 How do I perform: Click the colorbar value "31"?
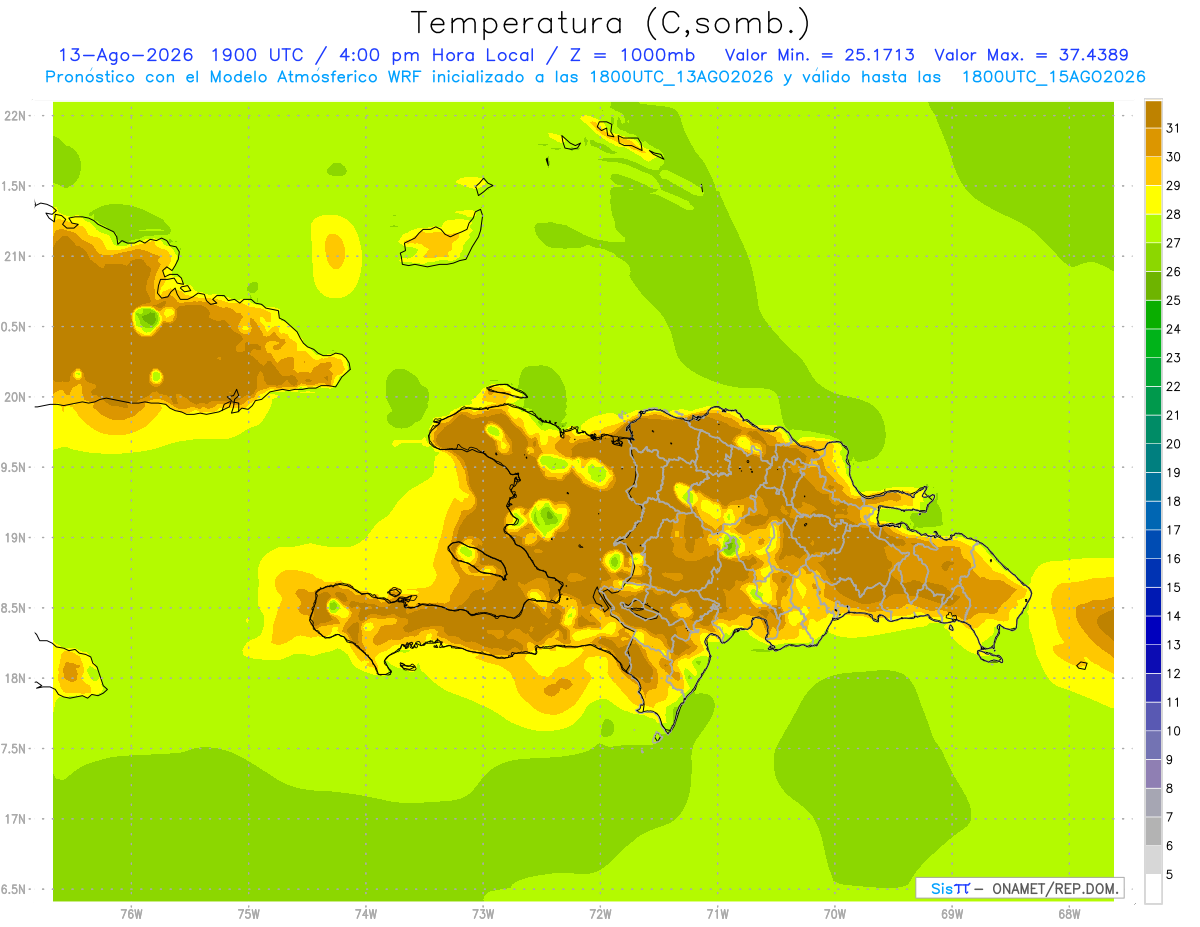click(x=1174, y=127)
